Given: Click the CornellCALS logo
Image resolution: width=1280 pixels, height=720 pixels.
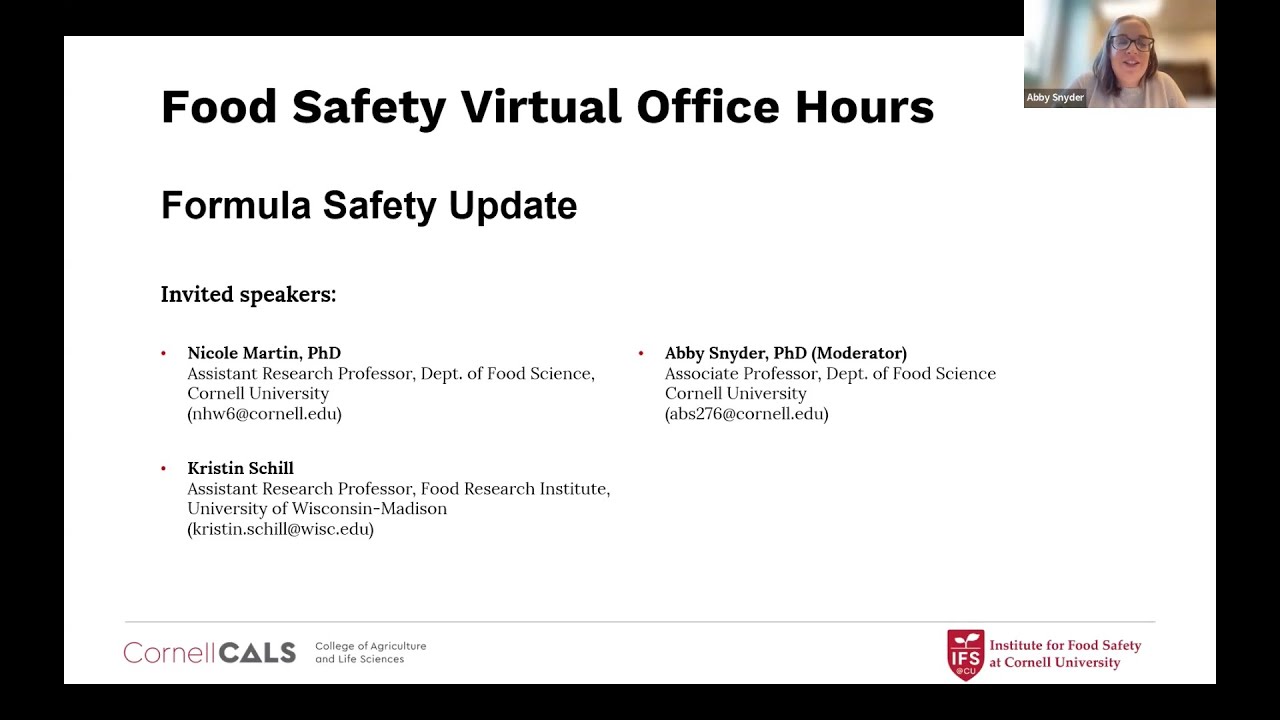Looking at the screenshot, I should [x=210, y=653].
